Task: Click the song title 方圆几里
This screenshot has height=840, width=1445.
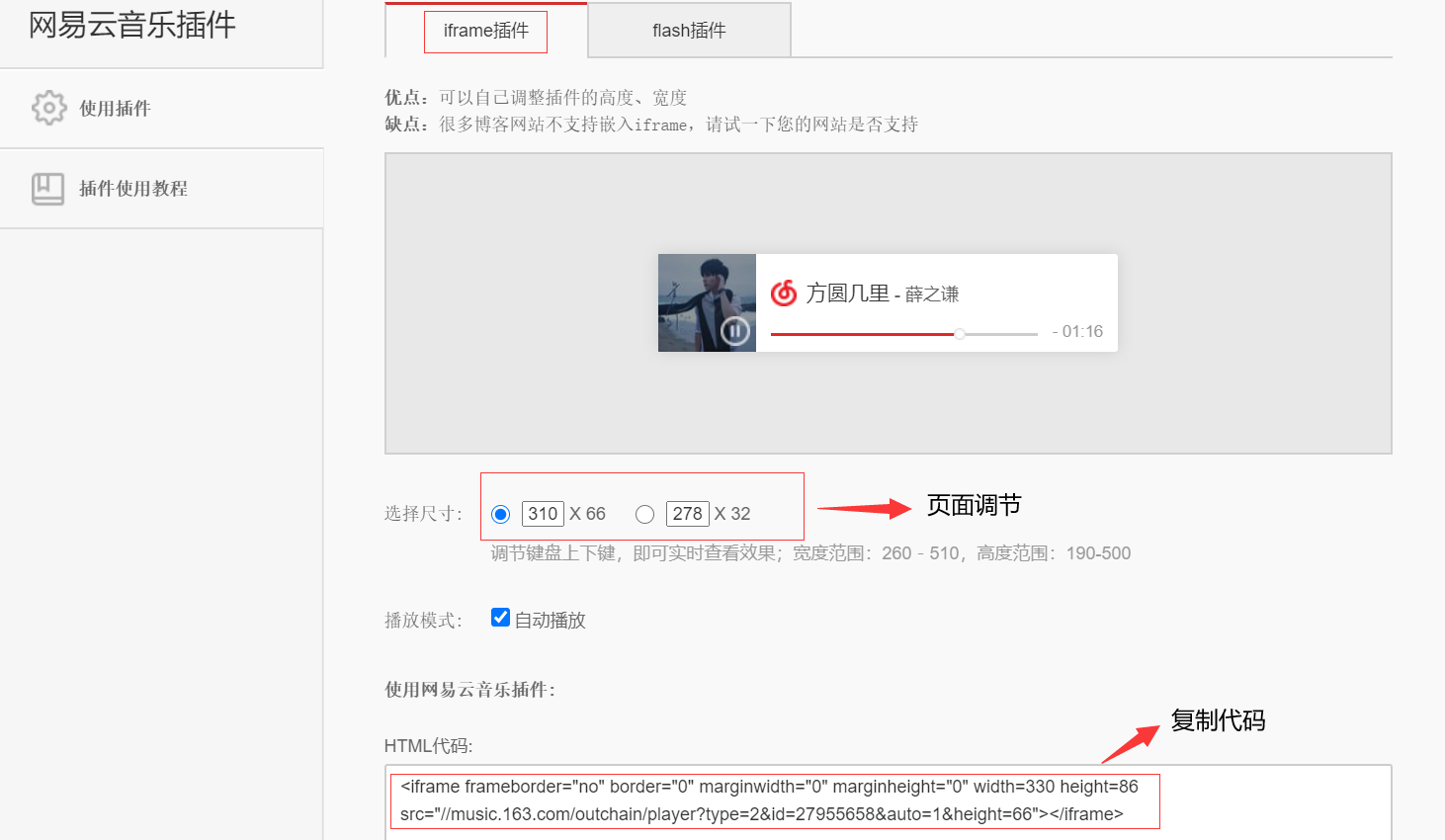Action: (x=847, y=294)
